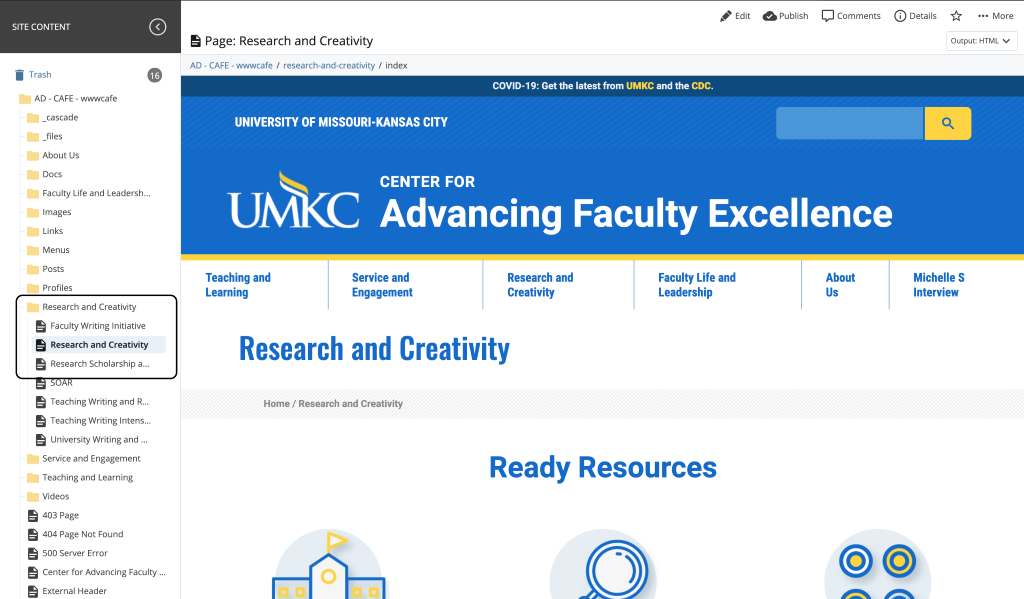
Task: Open the About Us nav tab
Action: 840,285
